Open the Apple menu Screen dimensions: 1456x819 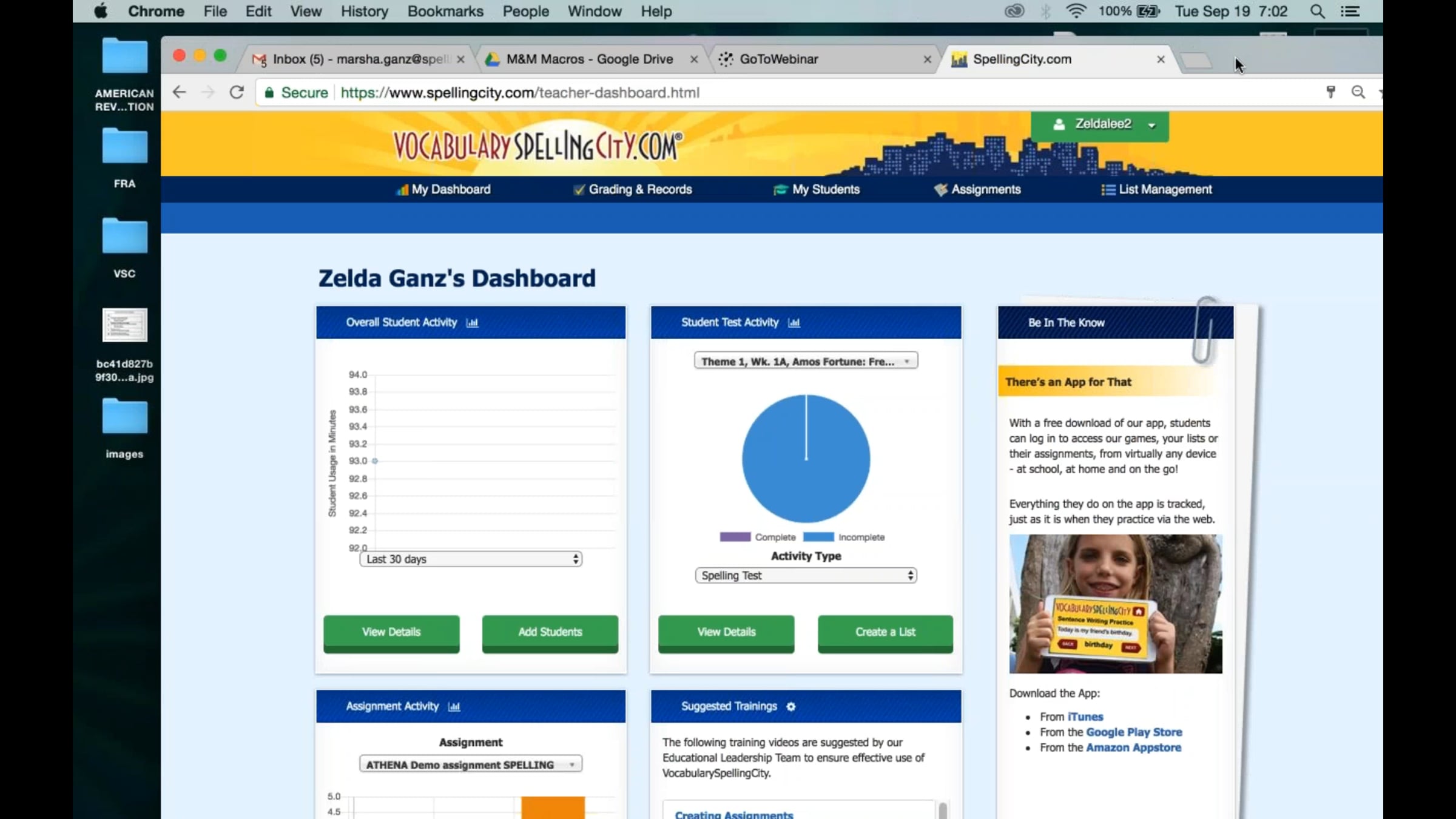point(101,11)
